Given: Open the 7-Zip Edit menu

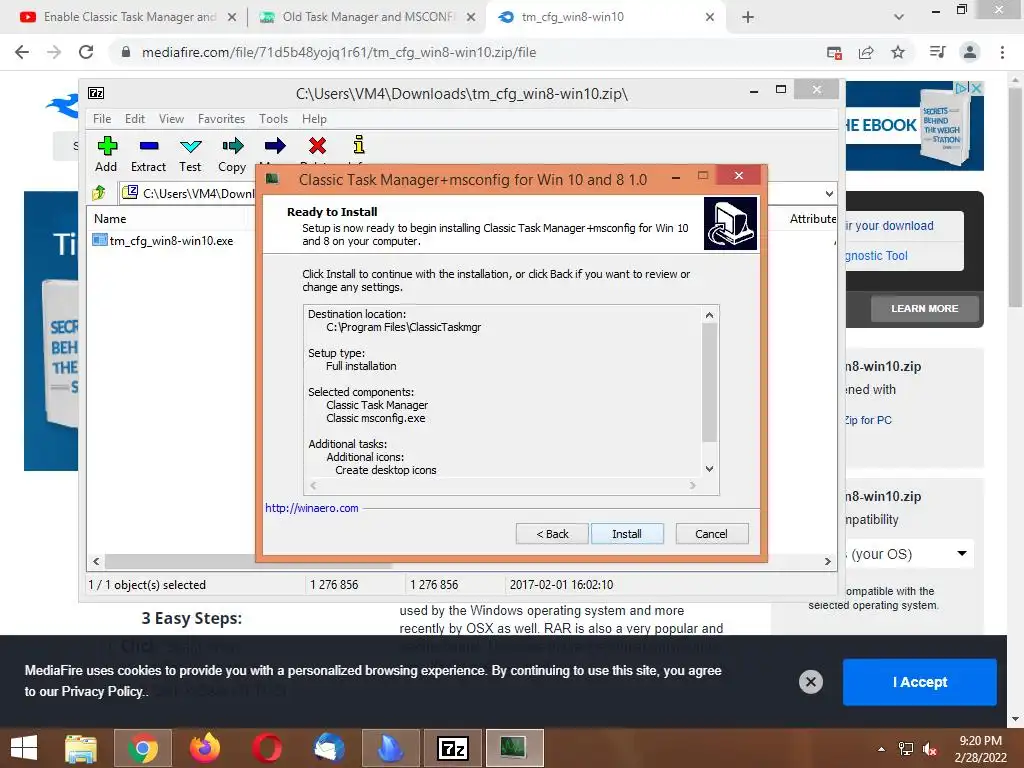Looking at the screenshot, I should point(135,119).
